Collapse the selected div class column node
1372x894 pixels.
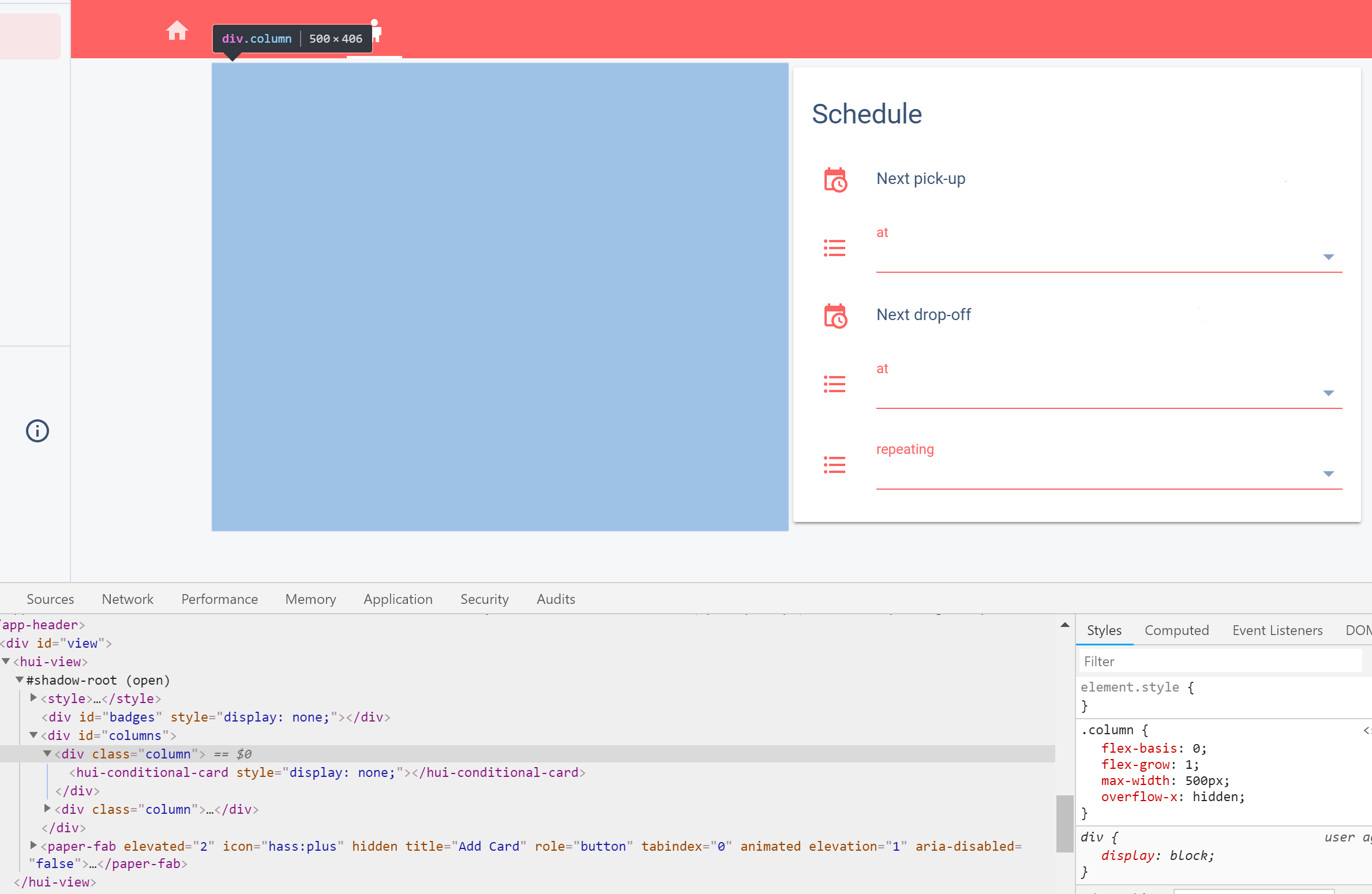click(x=47, y=753)
